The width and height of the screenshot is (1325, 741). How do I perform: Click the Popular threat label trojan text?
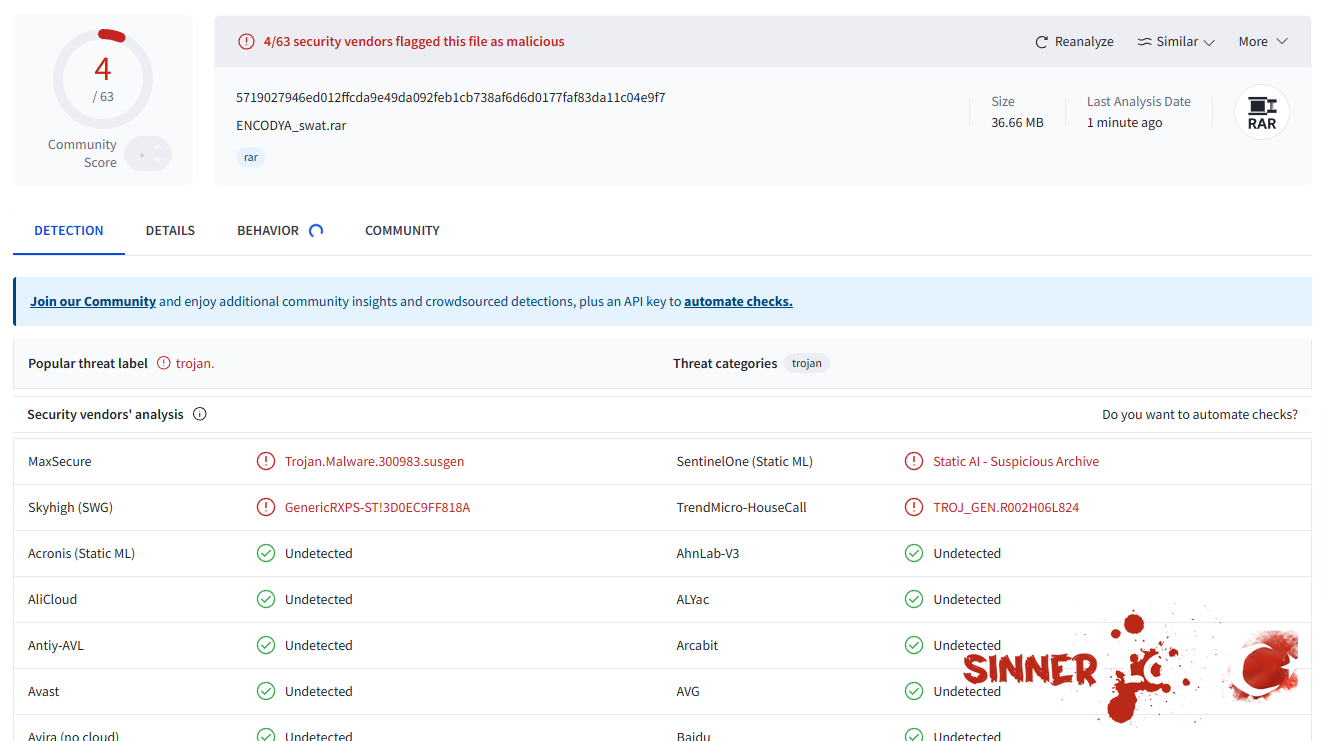pyautogui.click(x=195, y=364)
